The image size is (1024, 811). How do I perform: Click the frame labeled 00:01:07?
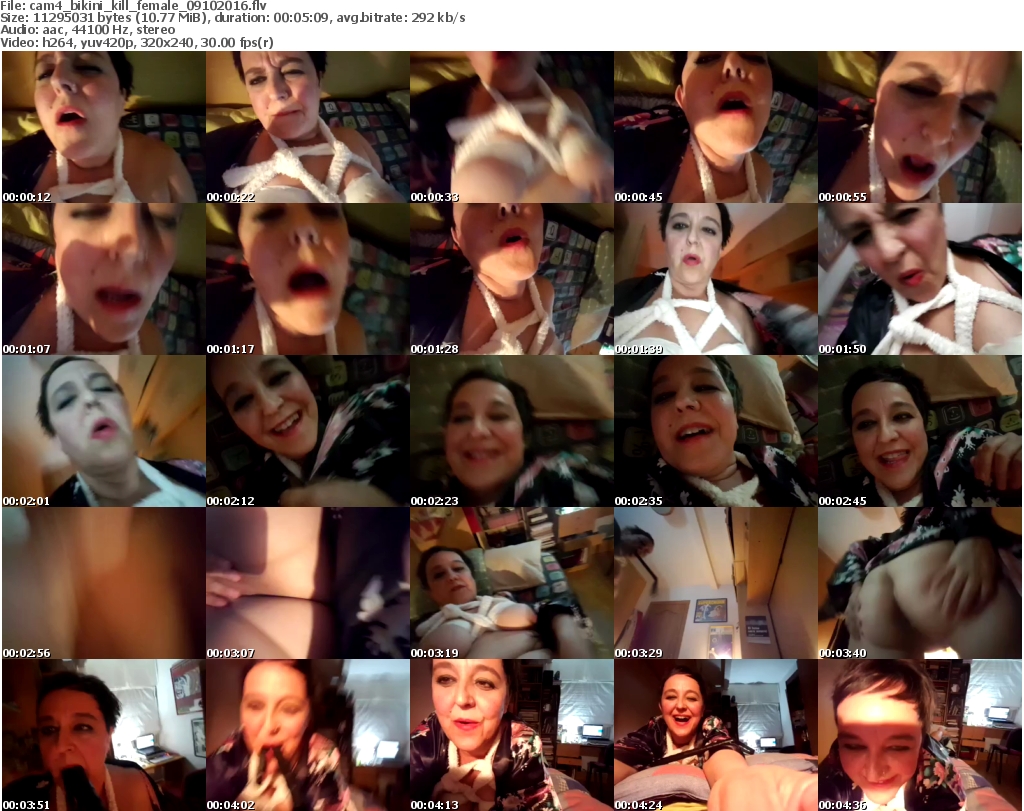pyautogui.click(x=103, y=280)
